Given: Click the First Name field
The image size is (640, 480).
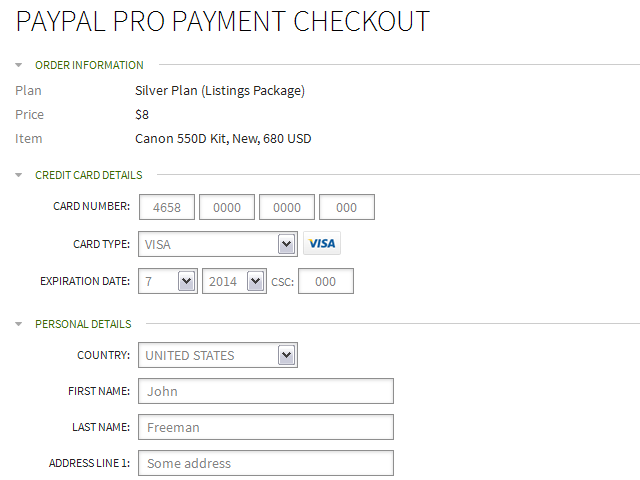Looking at the screenshot, I should 266,391.
